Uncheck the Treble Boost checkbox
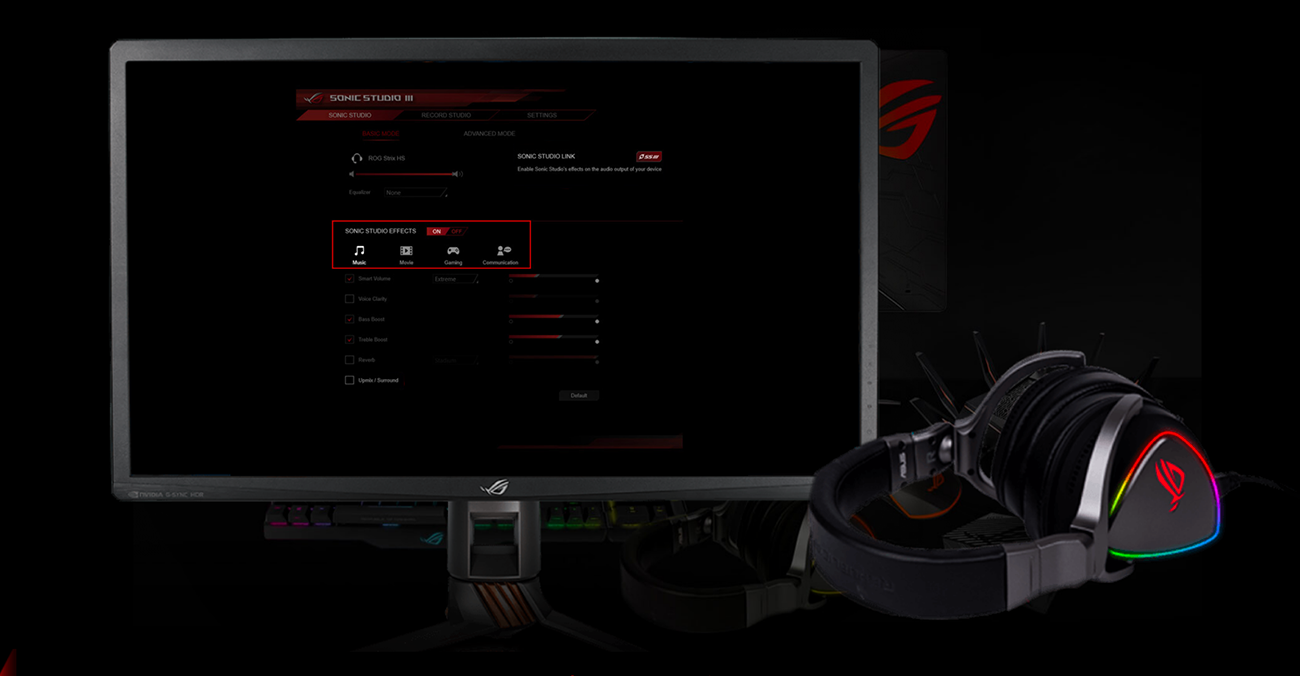This screenshot has height=676, width=1300. point(349,340)
